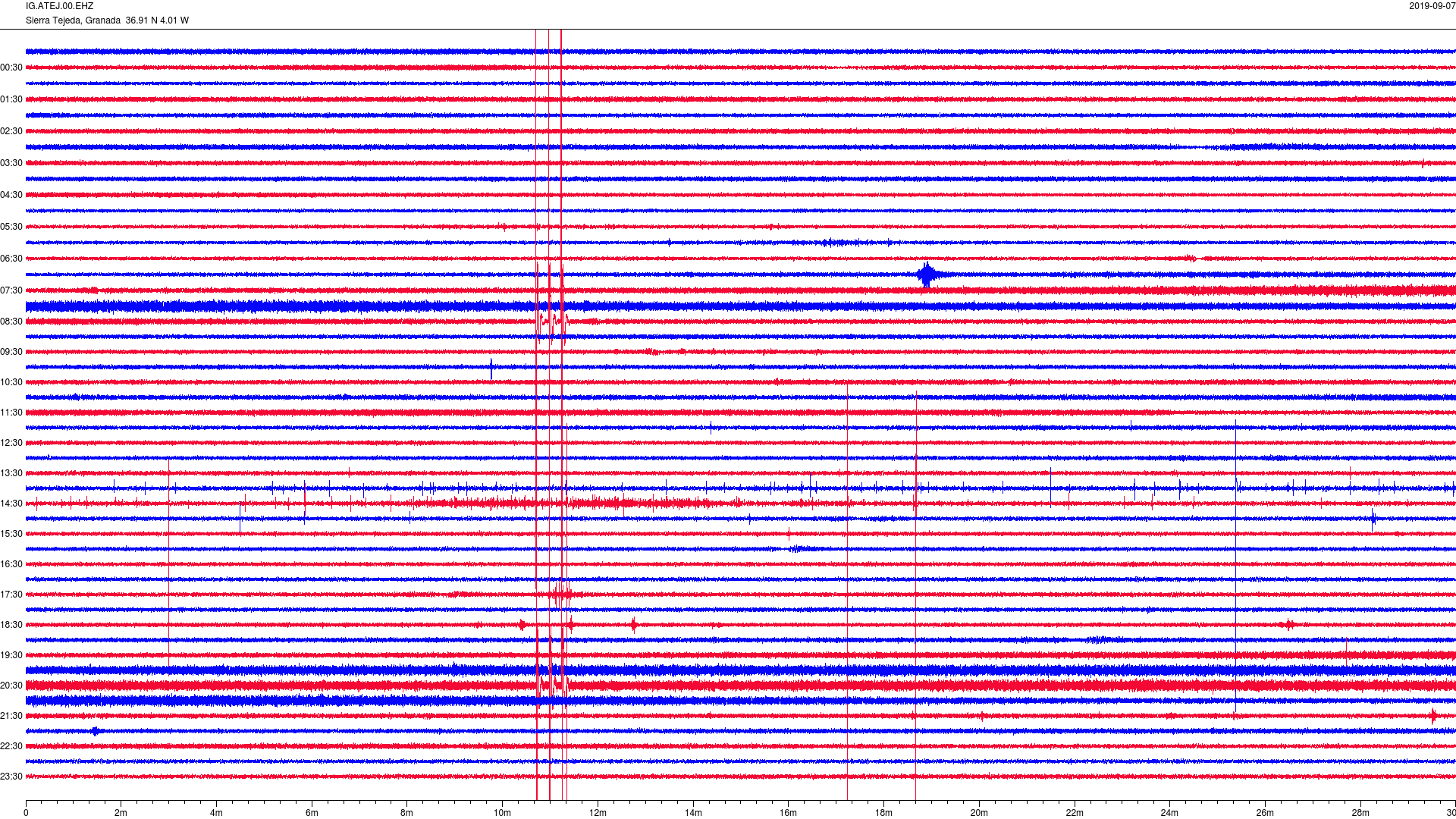Select the 17:30 time label
Viewport: 1456px width, 819px height.
(x=11, y=595)
